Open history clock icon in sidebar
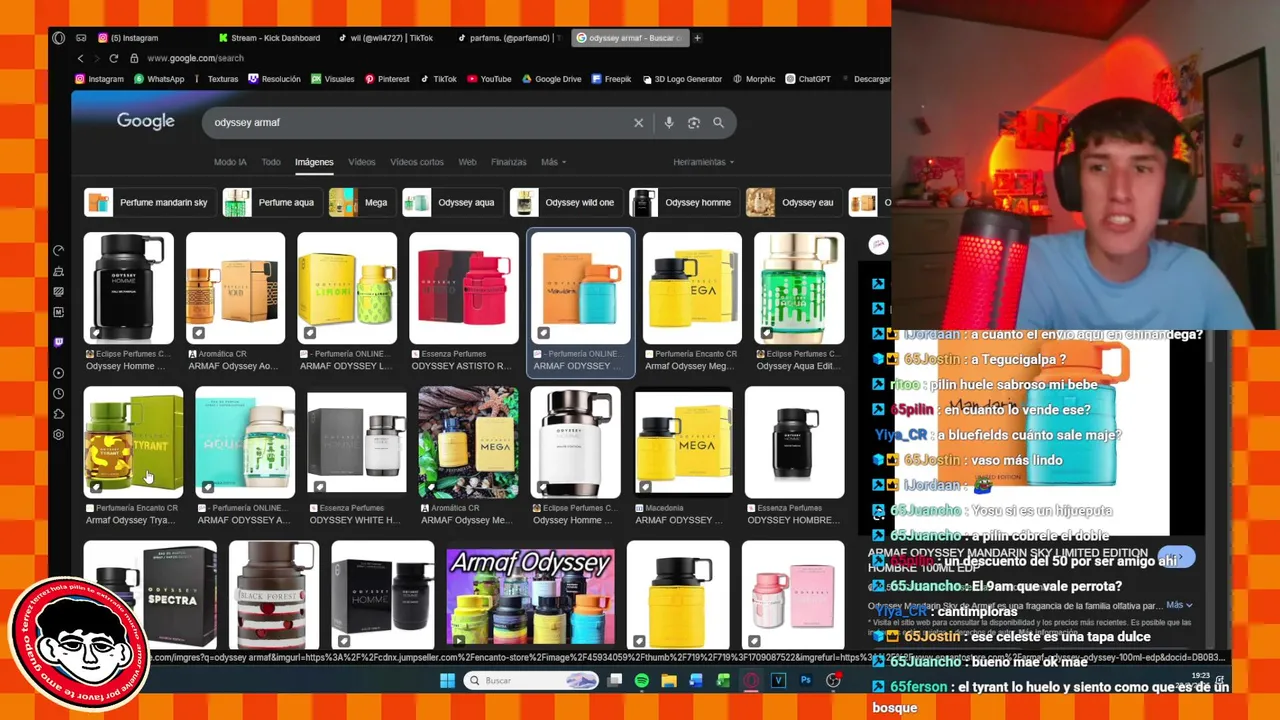 click(x=59, y=394)
